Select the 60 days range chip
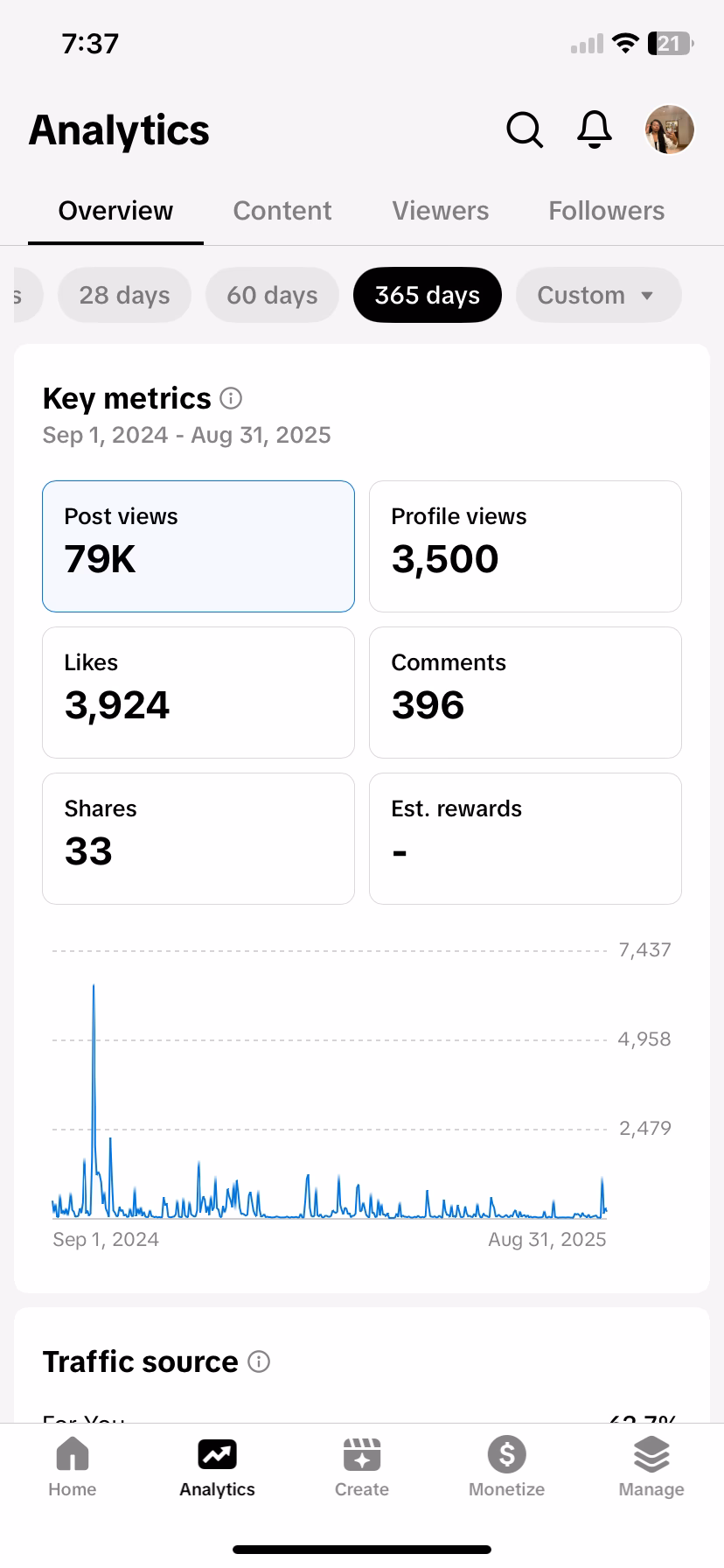The image size is (724, 1568). point(272,296)
